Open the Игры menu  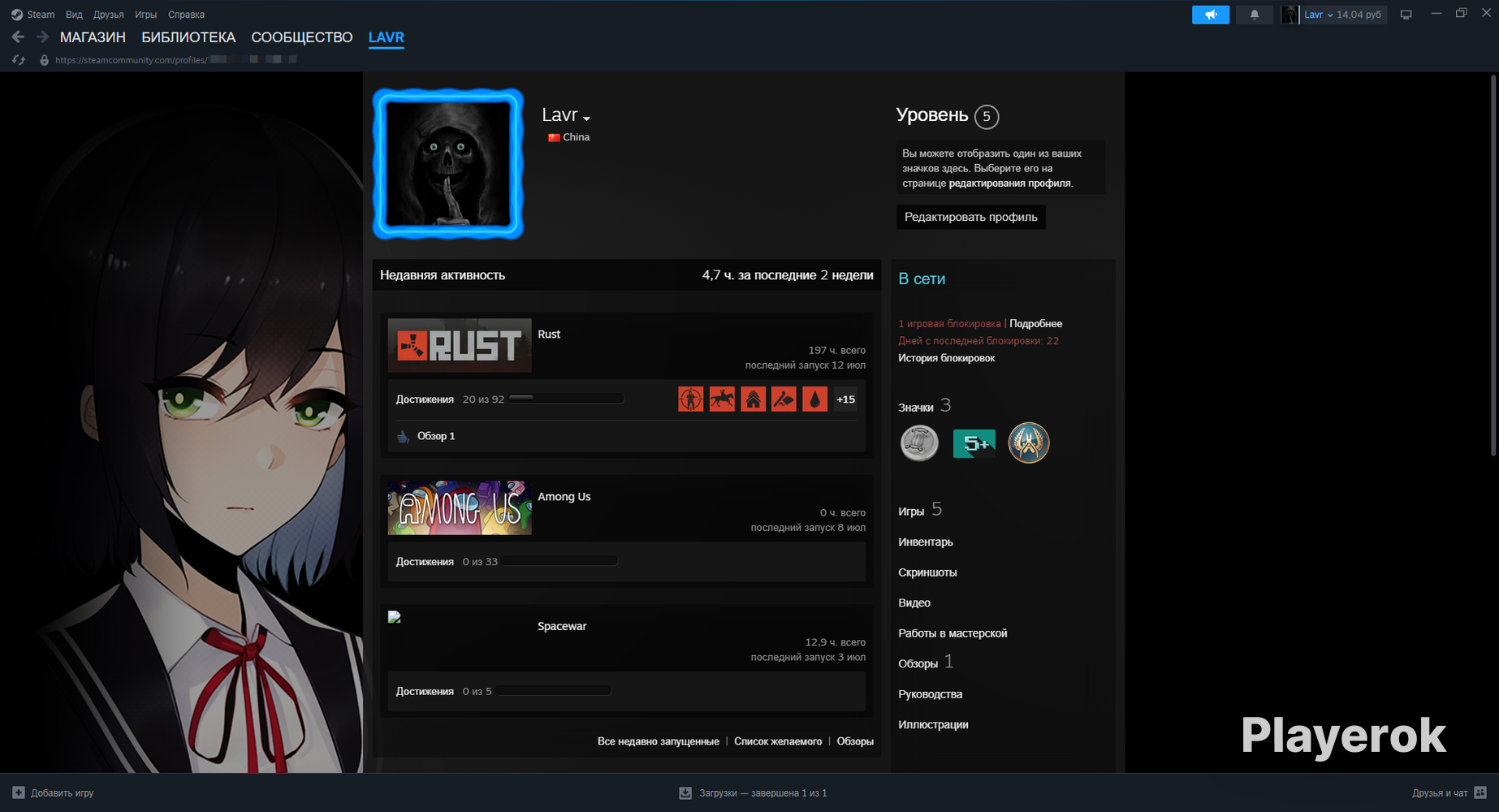[x=146, y=15]
